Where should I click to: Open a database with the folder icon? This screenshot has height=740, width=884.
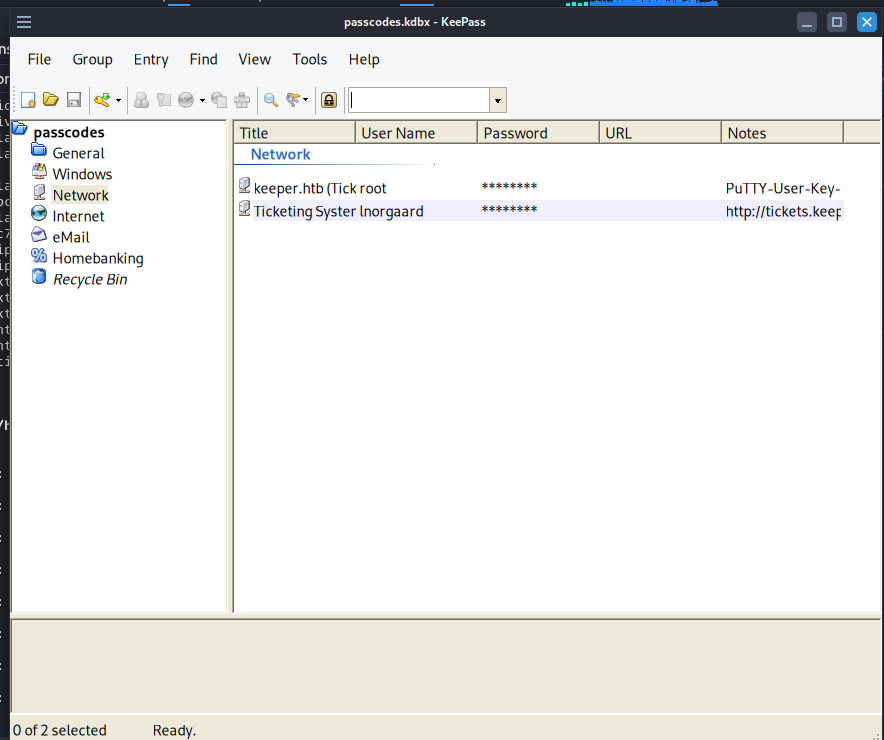click(51, 100)
